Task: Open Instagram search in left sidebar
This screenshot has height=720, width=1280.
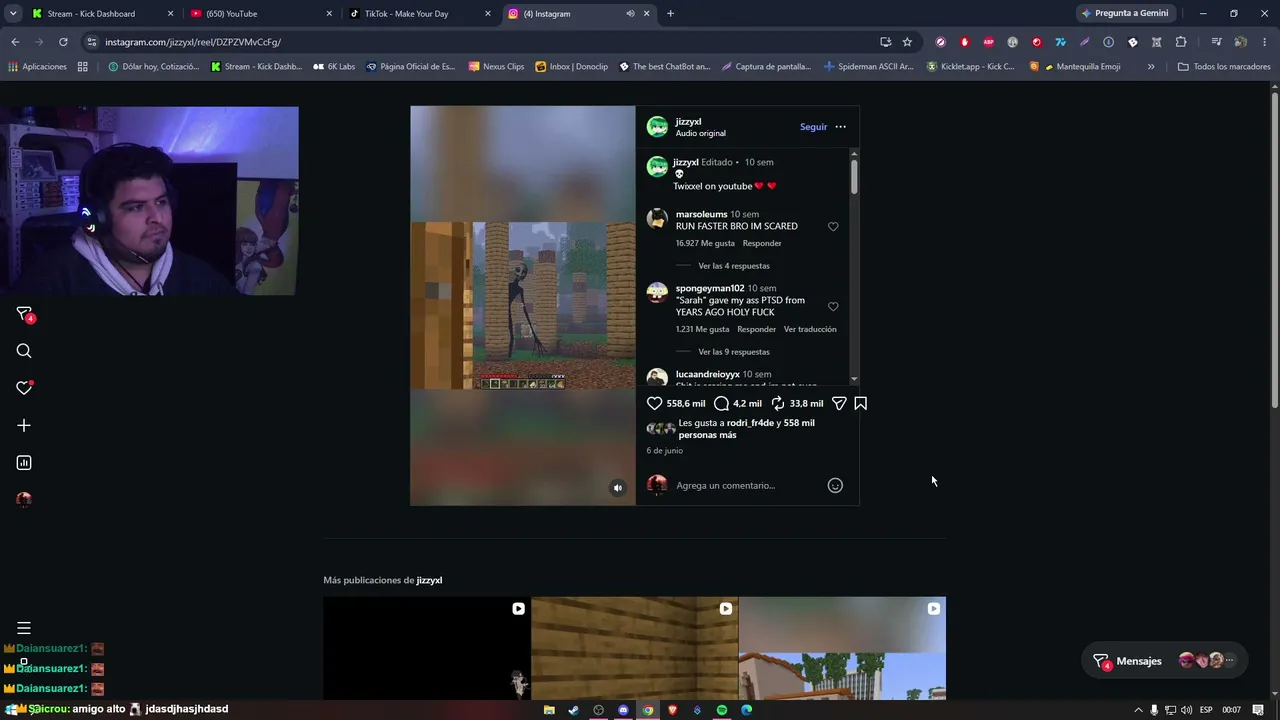Action: pyautogui.click(x=24, y=351)
